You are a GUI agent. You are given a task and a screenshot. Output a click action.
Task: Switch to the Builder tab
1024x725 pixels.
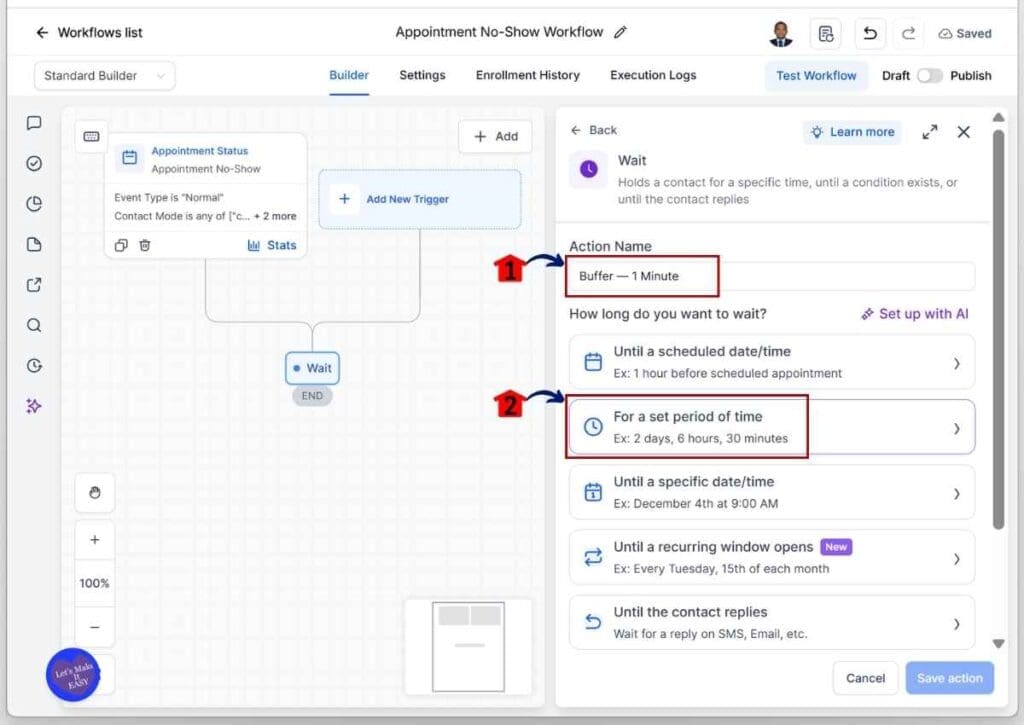tap(349, 75)
